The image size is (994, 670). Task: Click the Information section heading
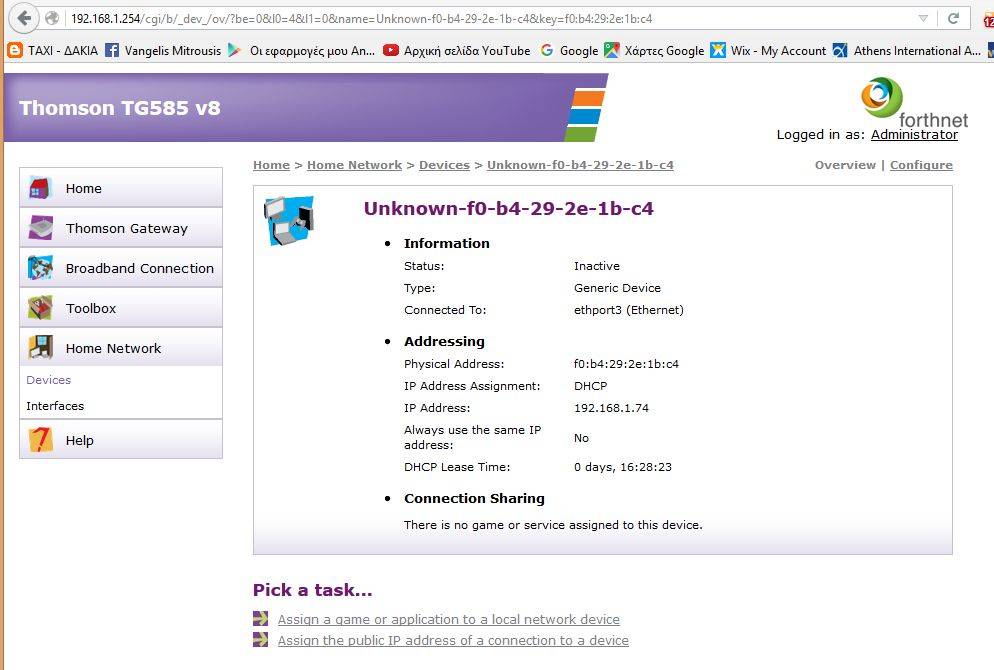[447, 243]
